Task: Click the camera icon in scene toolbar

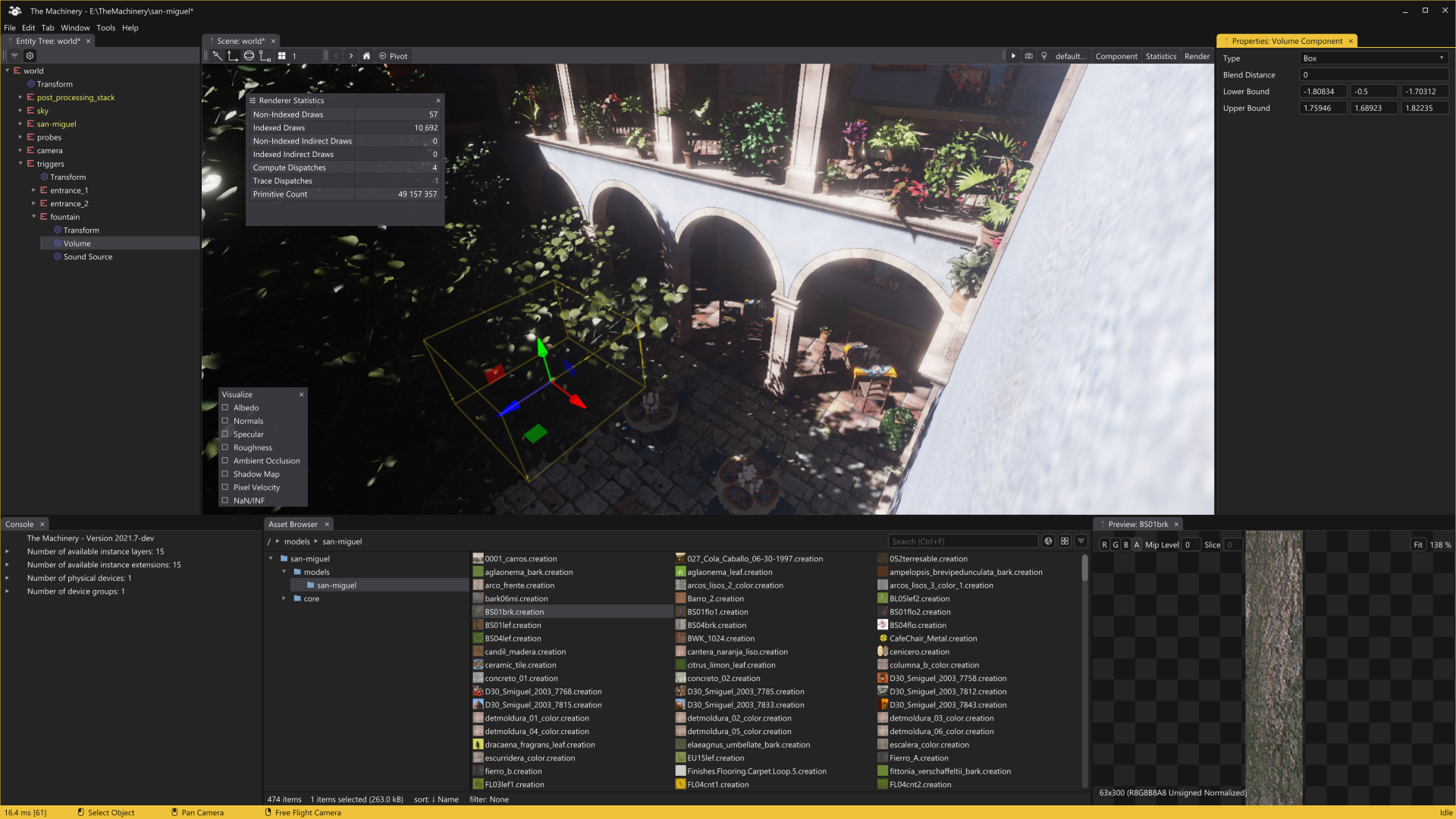Action: pyautogui.click(x=1028, y=56)
